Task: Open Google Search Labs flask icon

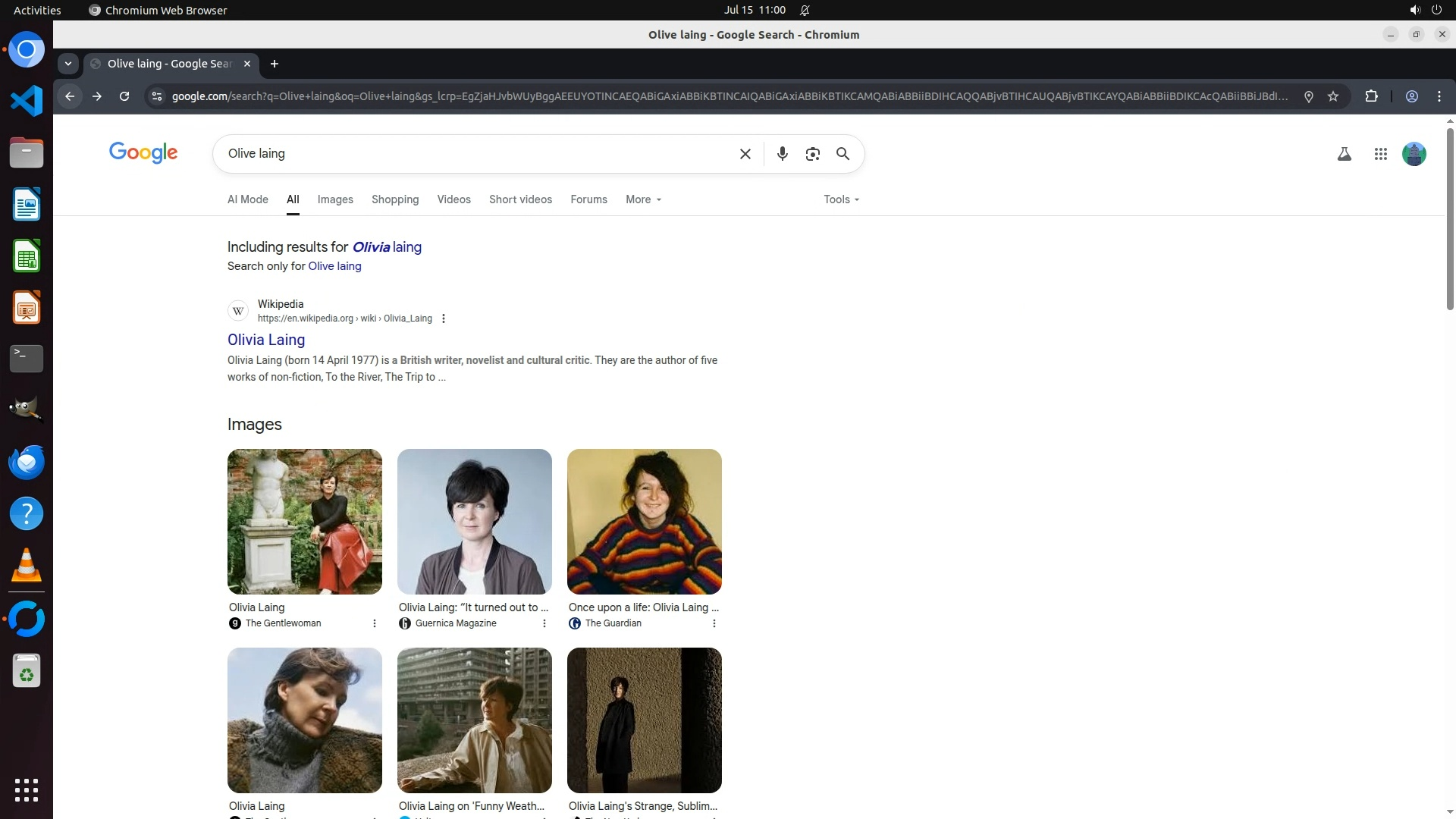Action: click(1344, 155)
